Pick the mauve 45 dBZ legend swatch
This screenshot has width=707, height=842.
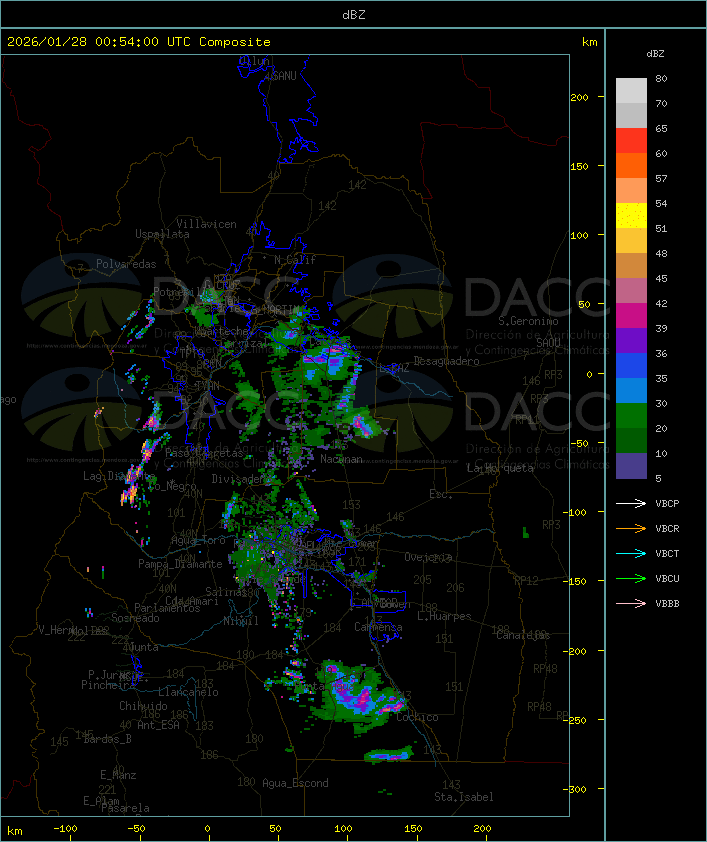pyautogui.click(x=631, y=291)
